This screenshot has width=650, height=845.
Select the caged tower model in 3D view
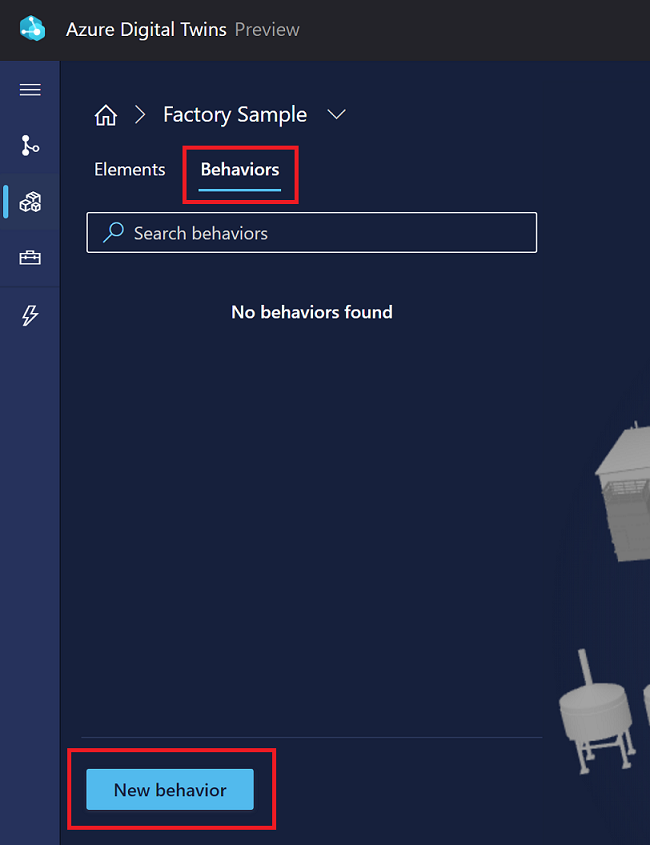click(x=623, y=491)
